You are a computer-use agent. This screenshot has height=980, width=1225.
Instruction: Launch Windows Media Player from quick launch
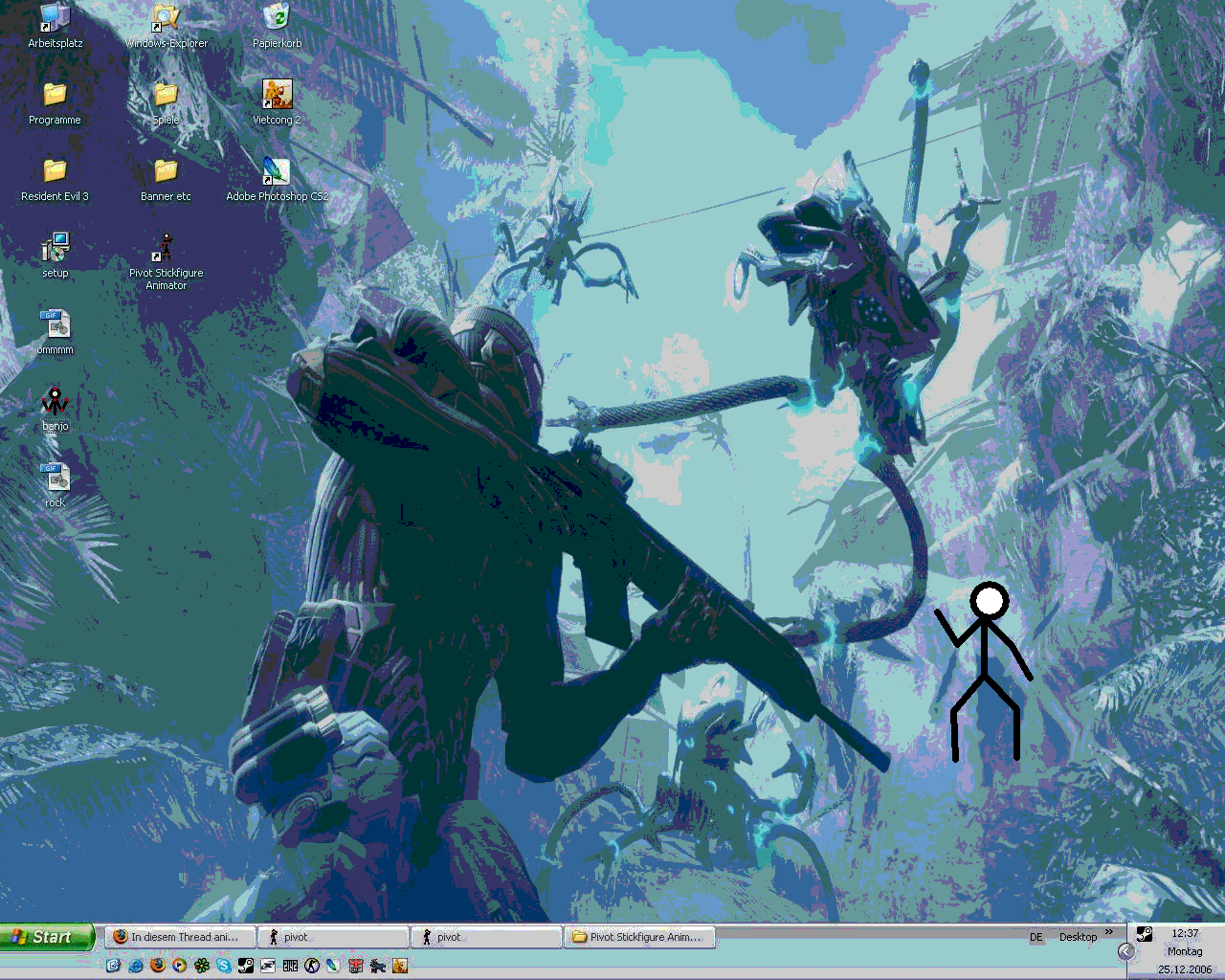point(179,966)
